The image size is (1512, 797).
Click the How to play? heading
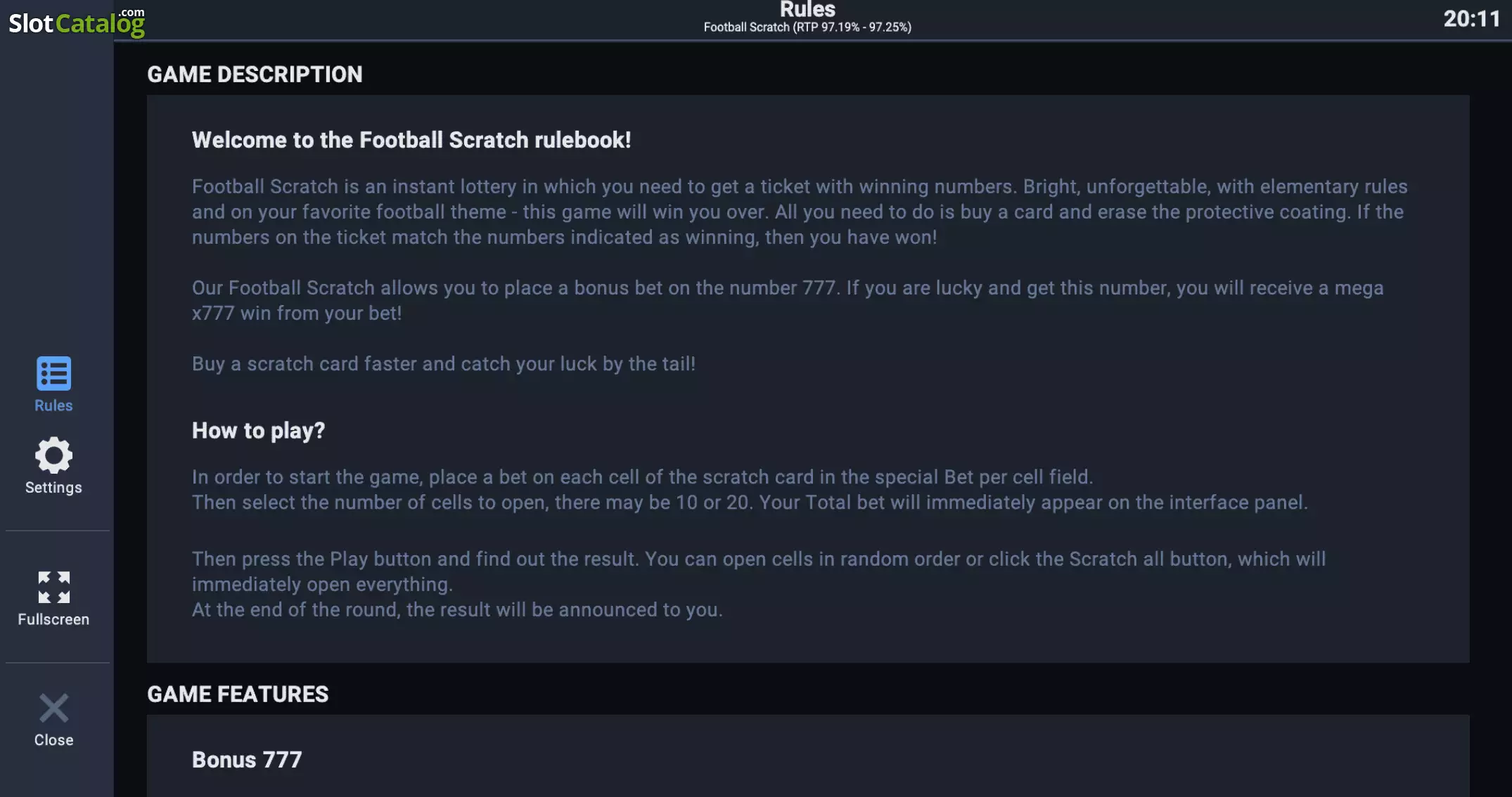tap(258, 430)
